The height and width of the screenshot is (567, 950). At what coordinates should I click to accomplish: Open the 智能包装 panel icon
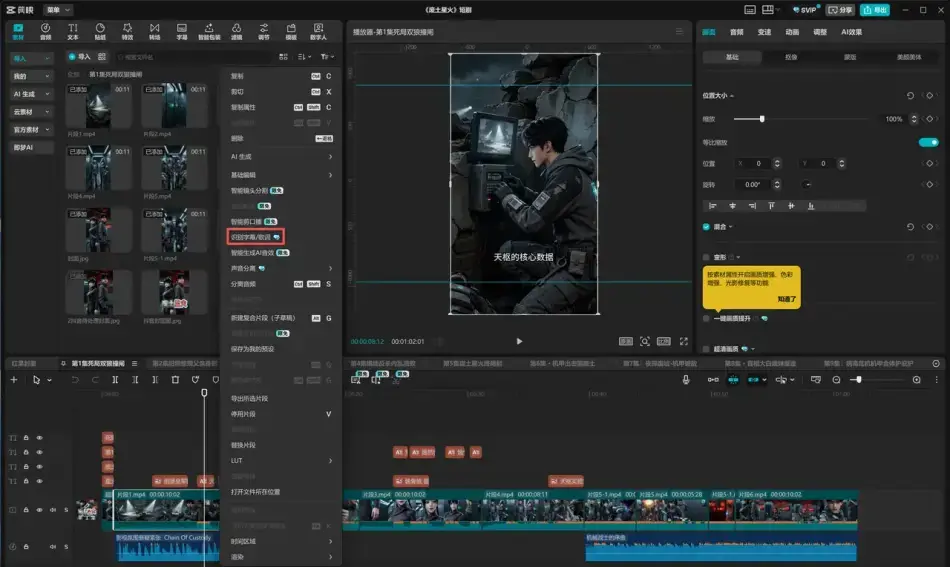tap(209, 32)
